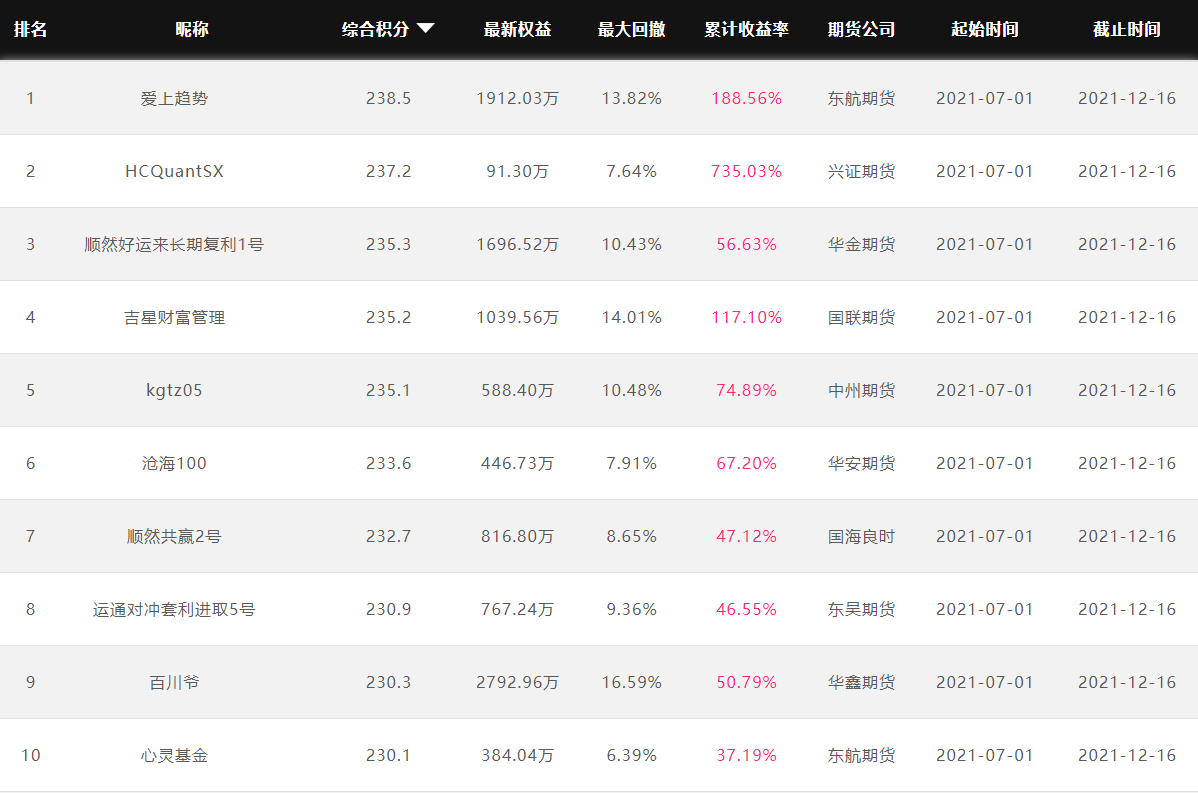Click equity value 588.40万
The height and width of the screenshot is (793, 1198).
click(517, 390)
